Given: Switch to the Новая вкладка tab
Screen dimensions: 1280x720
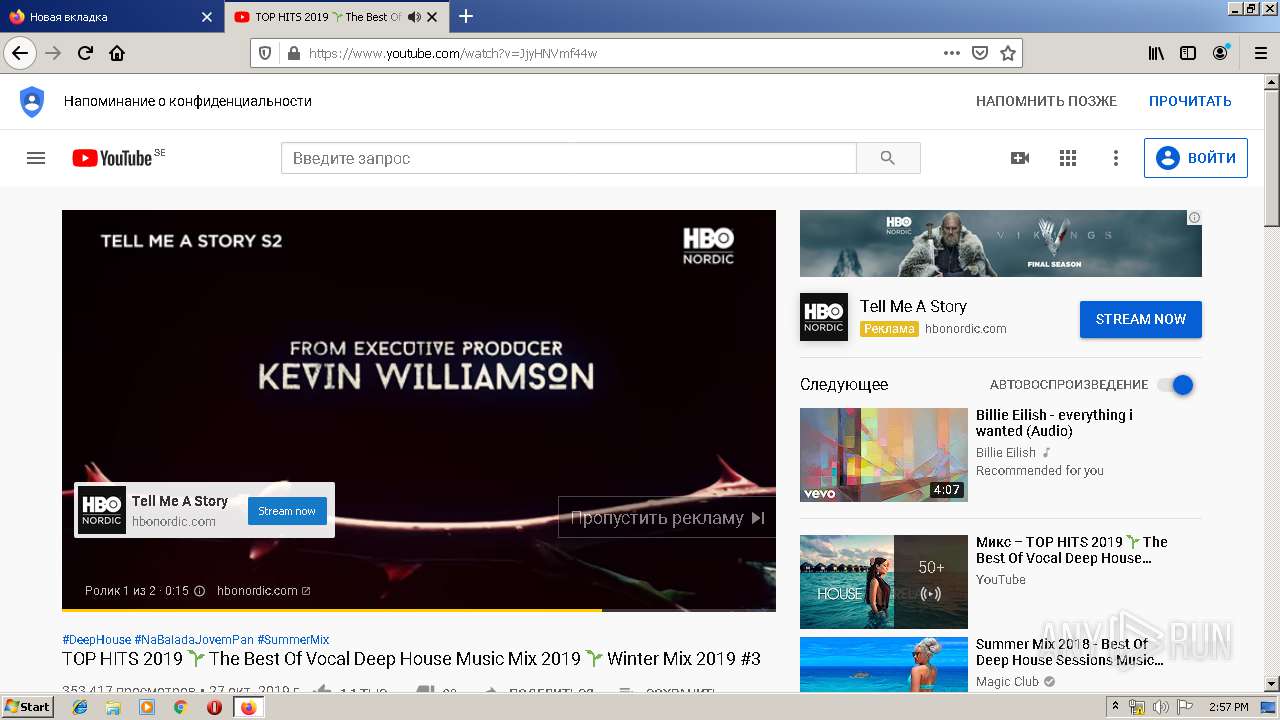Looking at the screenshot, I should click(110, 17).
